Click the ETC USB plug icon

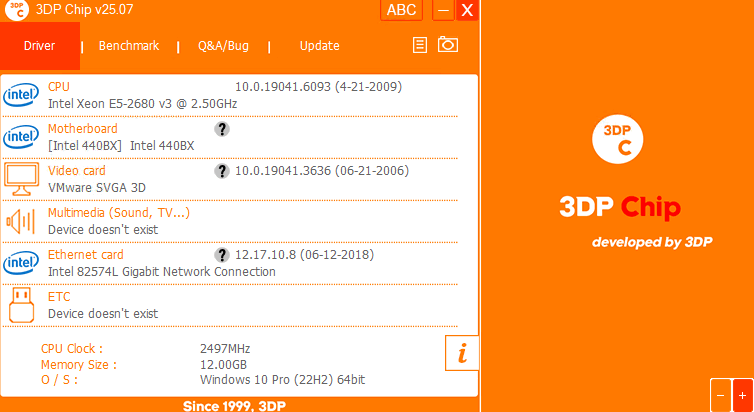(x=22, y=305)
